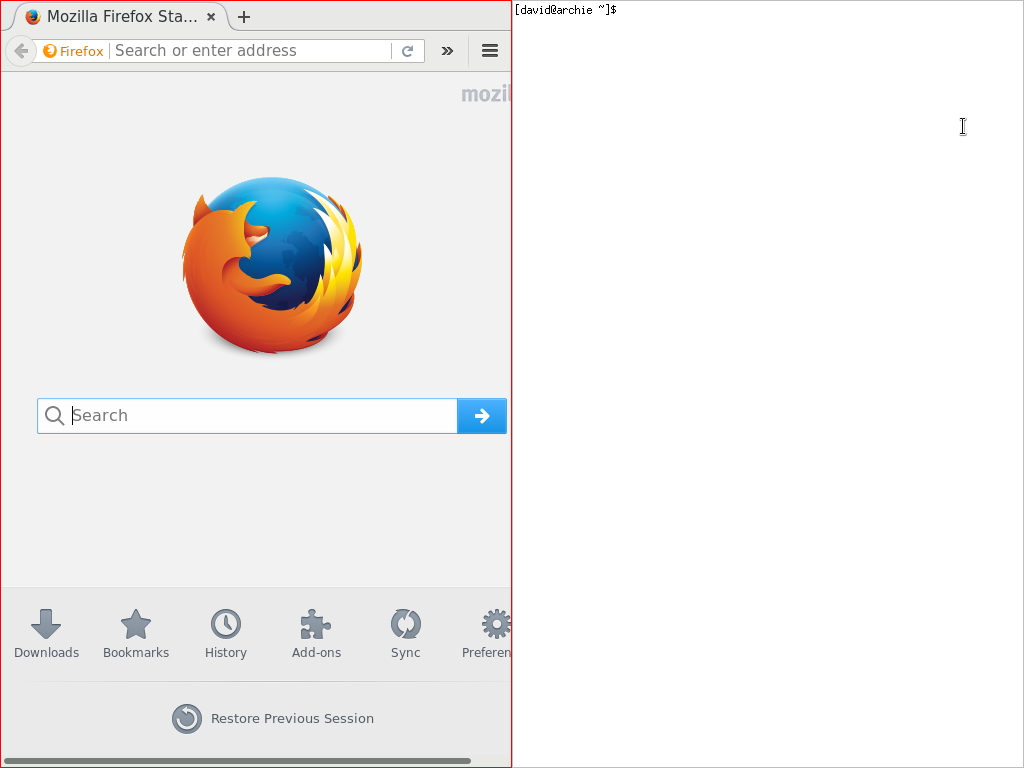Open Preferences gear shortcut
This screenshot has width=1024, height=768.
pyautogui.click(x=487, y=633)
